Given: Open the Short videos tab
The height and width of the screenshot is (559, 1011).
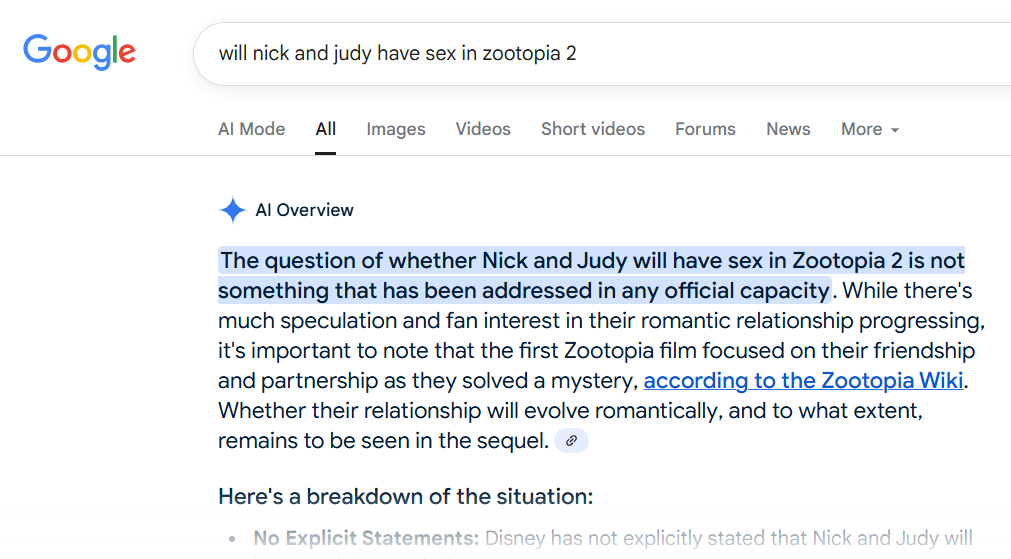Looking at the screenshot, I should [593, 129].
